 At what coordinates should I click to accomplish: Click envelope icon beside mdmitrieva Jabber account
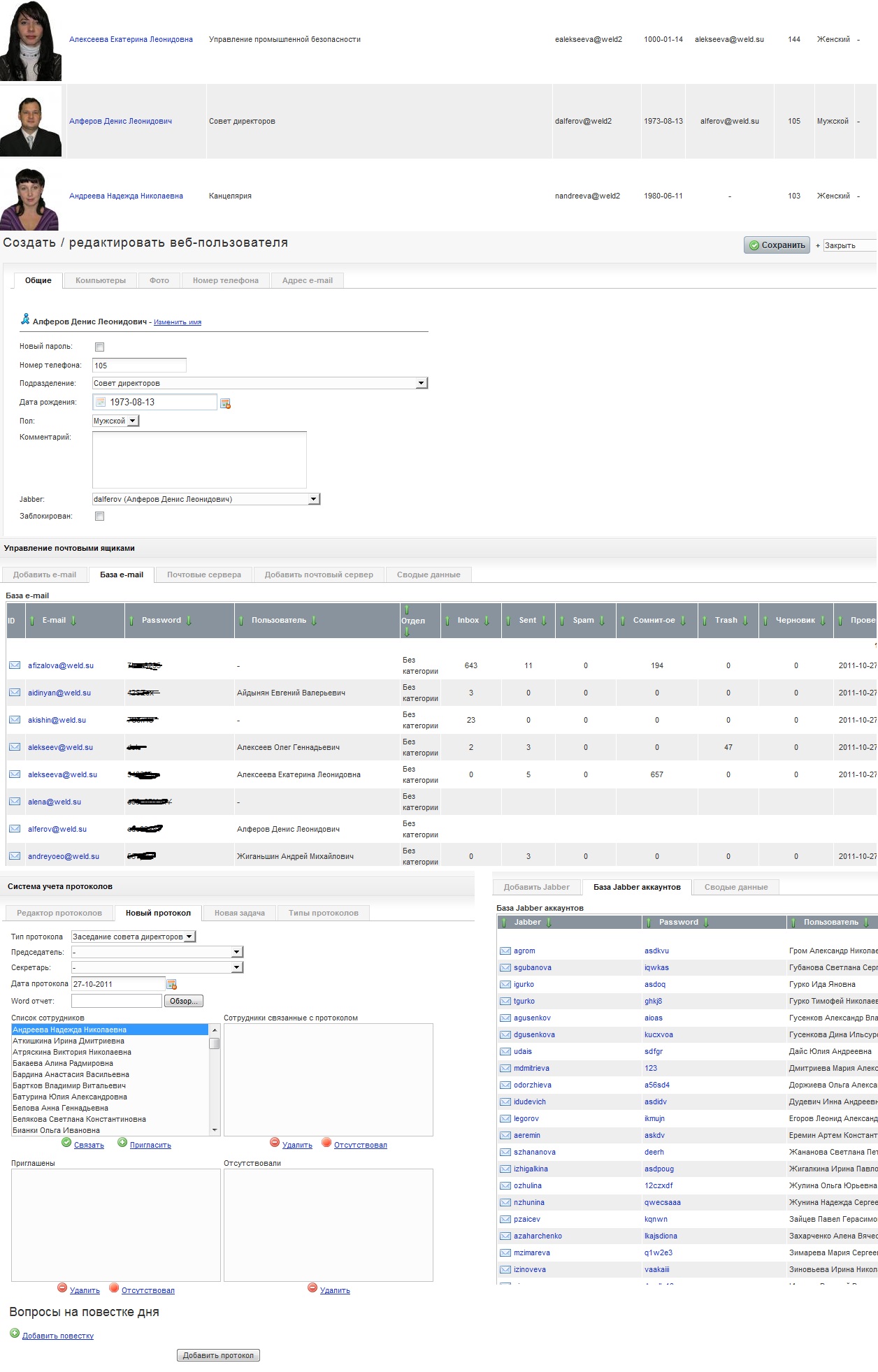505,1068
